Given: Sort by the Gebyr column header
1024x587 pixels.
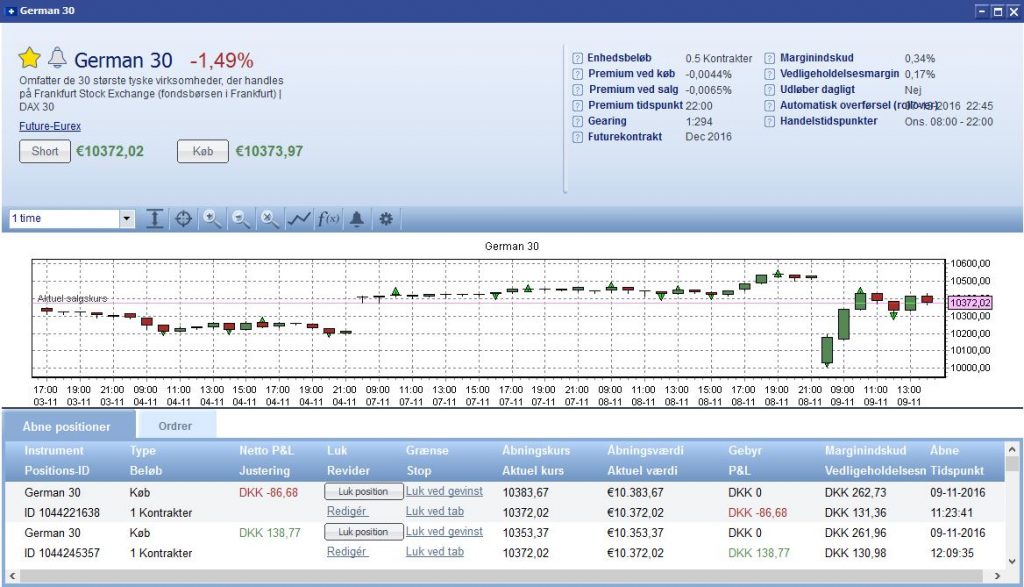Looking at the screenshot, I should pyautogui.click(x=745, y=451).
